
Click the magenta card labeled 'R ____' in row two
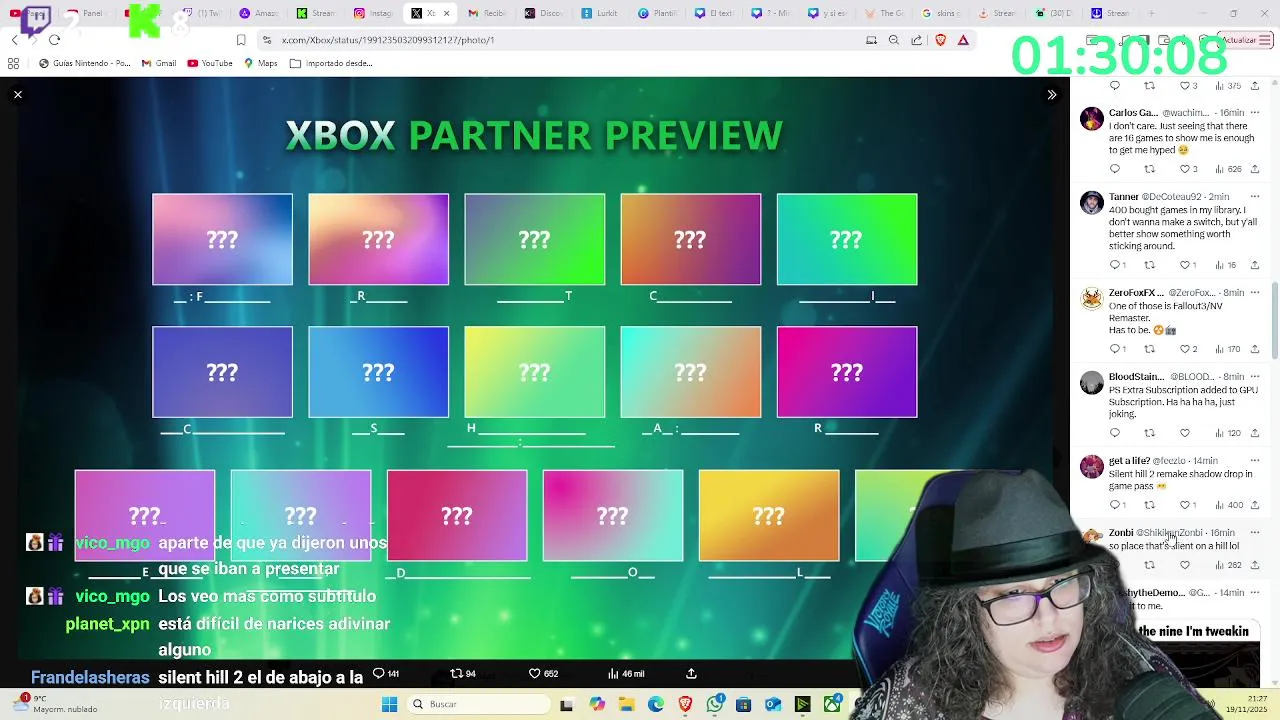846,372
